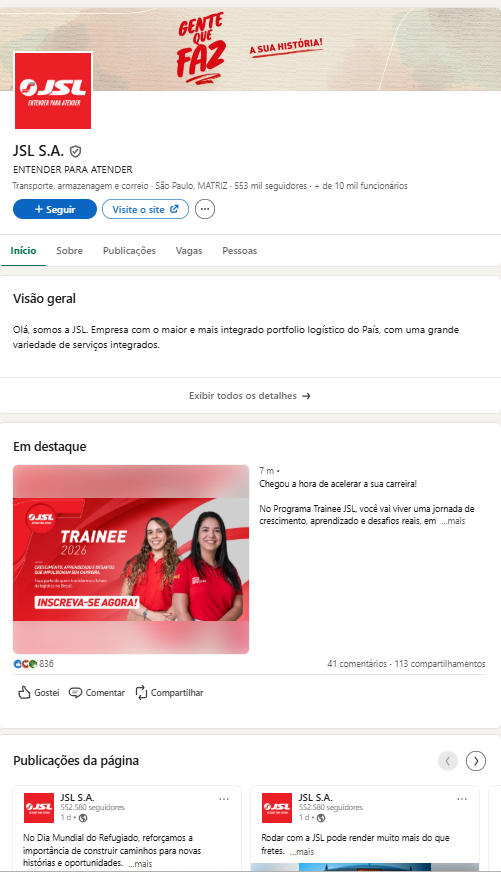This screenshot has width=501, height=872.
Task: Click the verified shield badge next to JSL S.A.
Action: pos(76,151)
